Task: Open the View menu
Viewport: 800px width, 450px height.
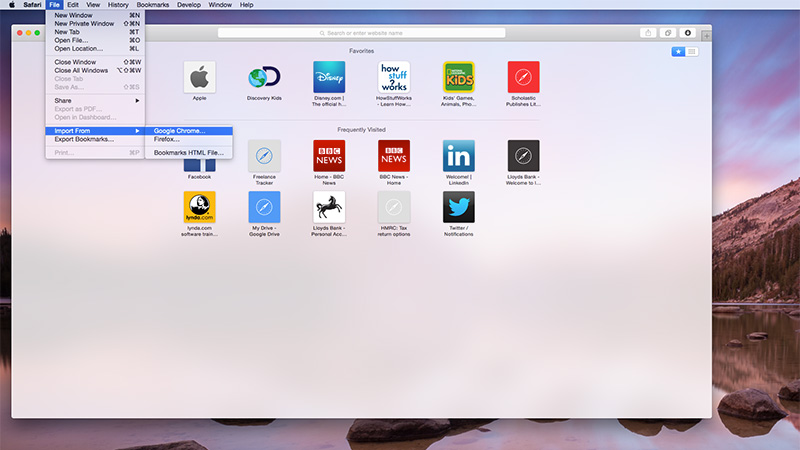Action: pyautogui.click(x=93, y=5)
